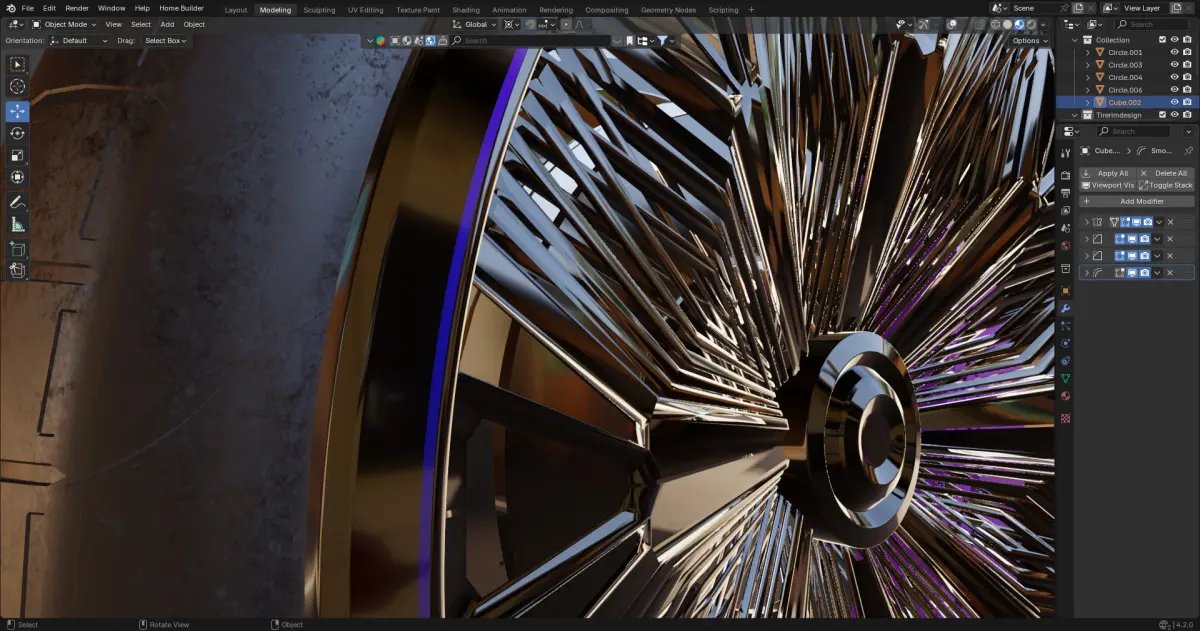This screenshot has height=631, width=1200.
Task: Hide Circle.001 in viewport via eye icon
Action: tap(1175, 52)
